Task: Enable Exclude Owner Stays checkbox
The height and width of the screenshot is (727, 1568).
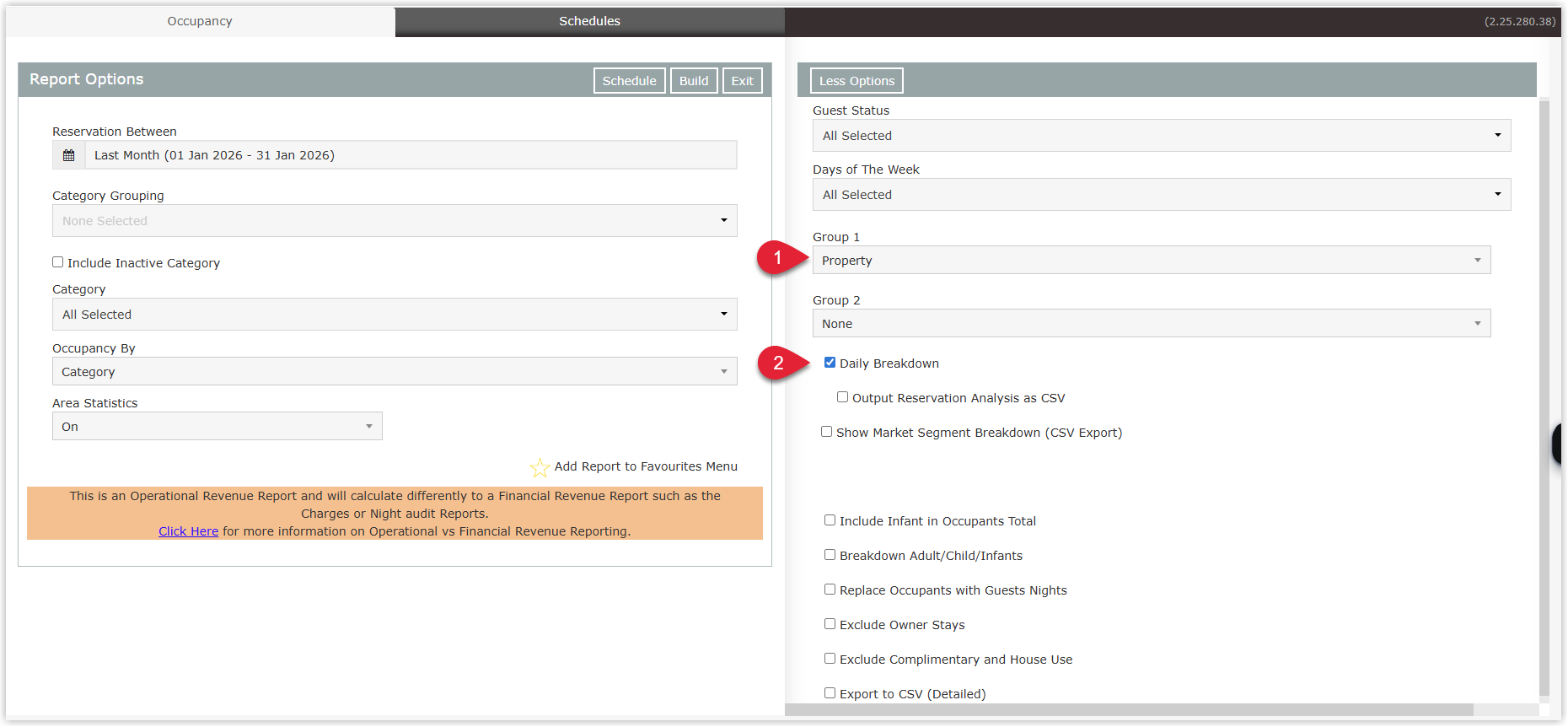Action: 830,624
